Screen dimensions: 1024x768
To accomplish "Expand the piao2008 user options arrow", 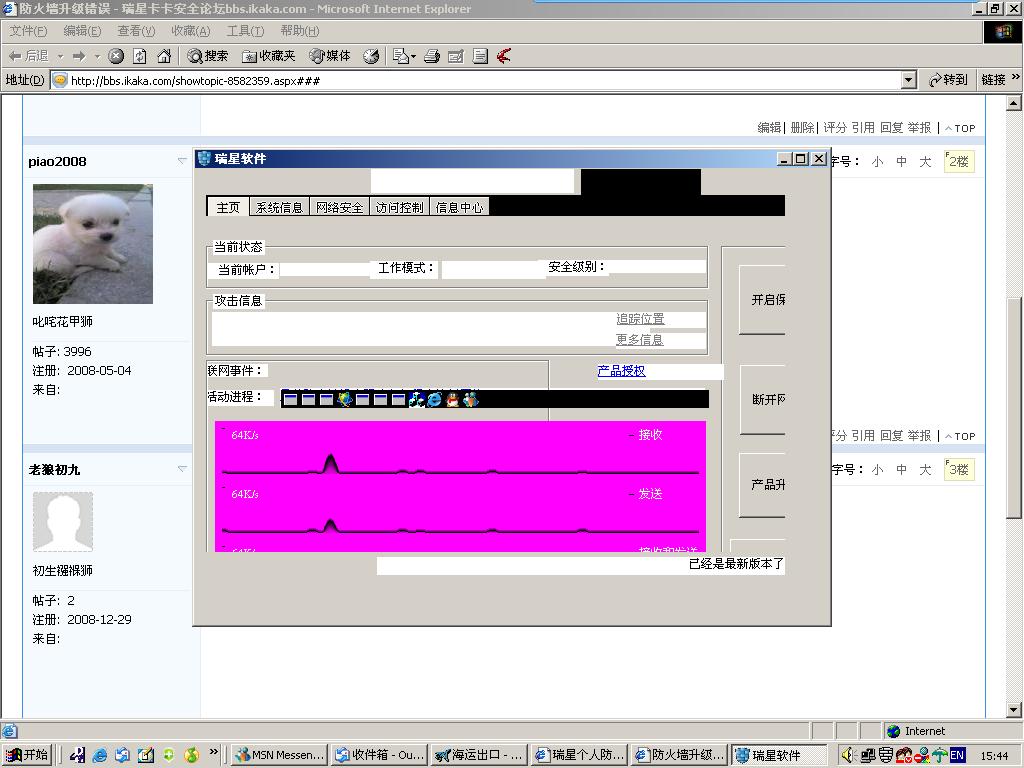I will [x=182, y=161].
